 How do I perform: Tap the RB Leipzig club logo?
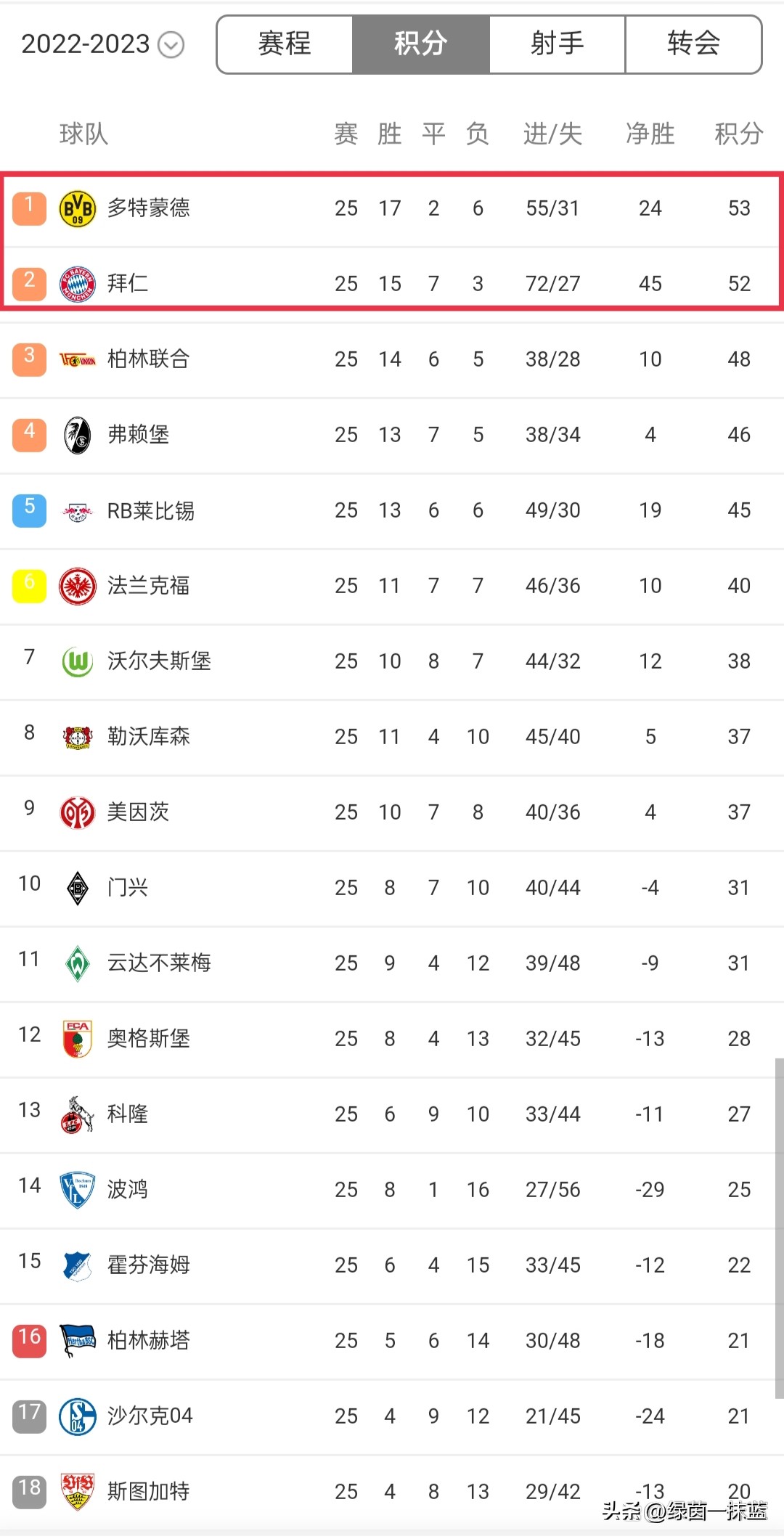pyautogui.click(x=77, y=511)
